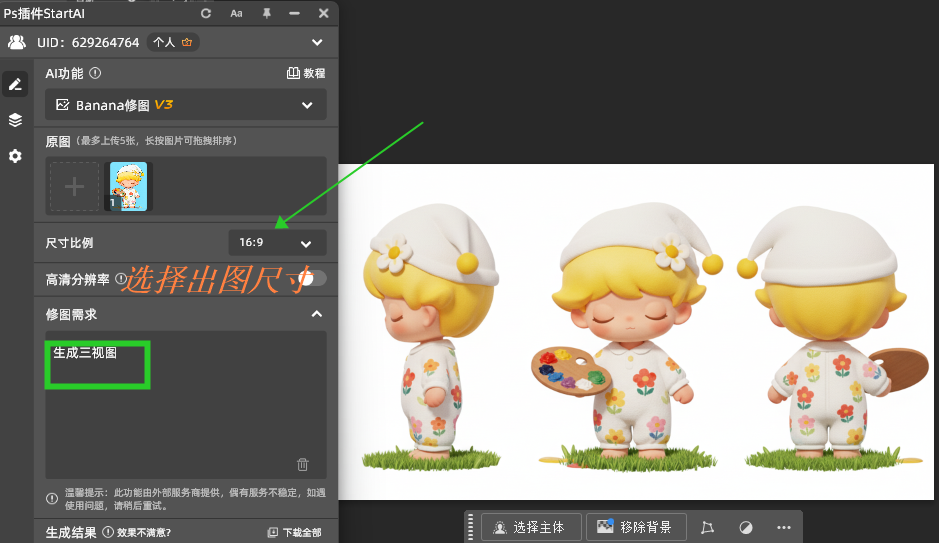Click the AI功能 info icon
This screenshot has width=939, height=543.
(x=95, y=73)
